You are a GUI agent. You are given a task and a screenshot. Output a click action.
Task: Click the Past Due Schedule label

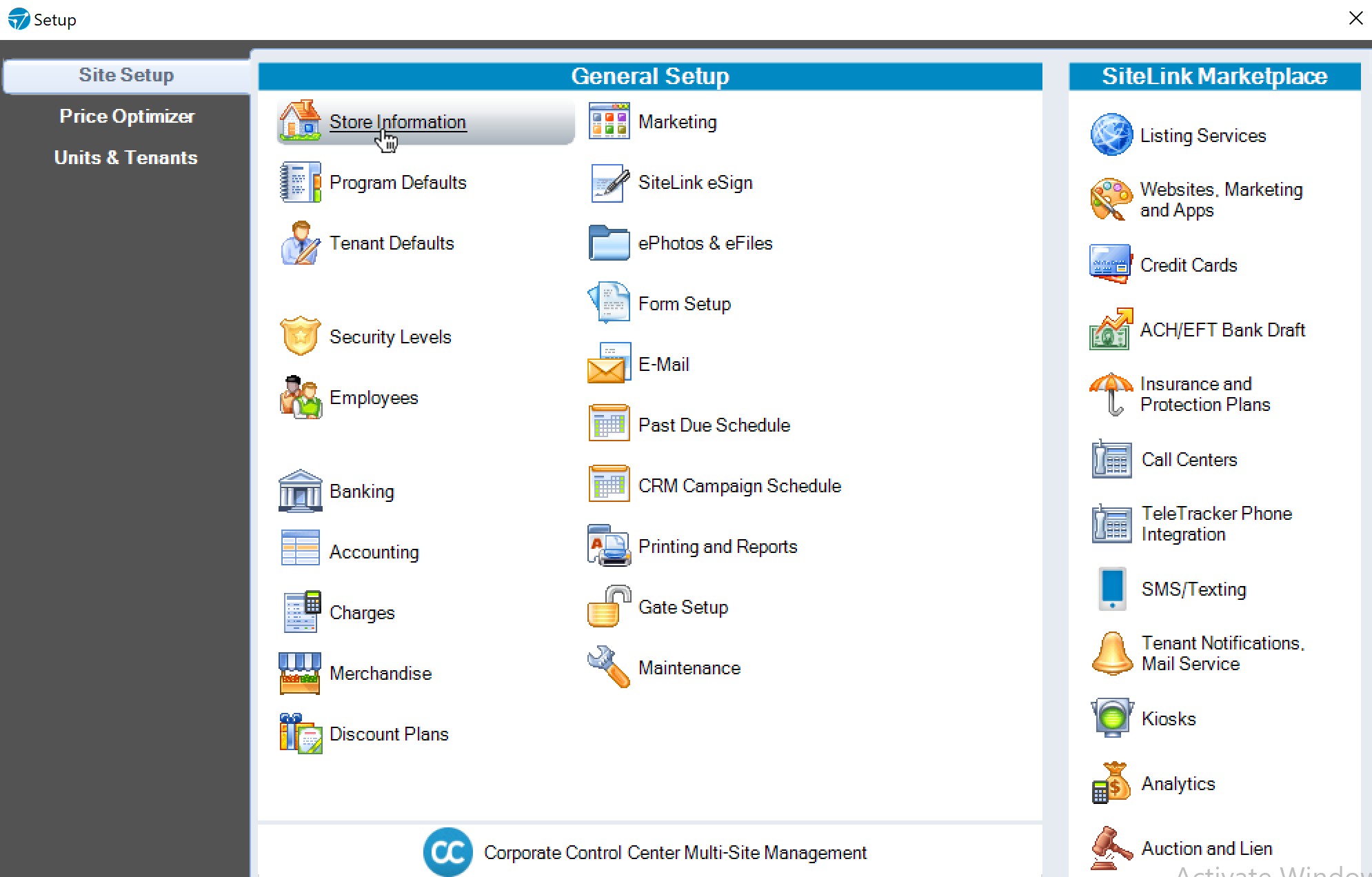714,425
